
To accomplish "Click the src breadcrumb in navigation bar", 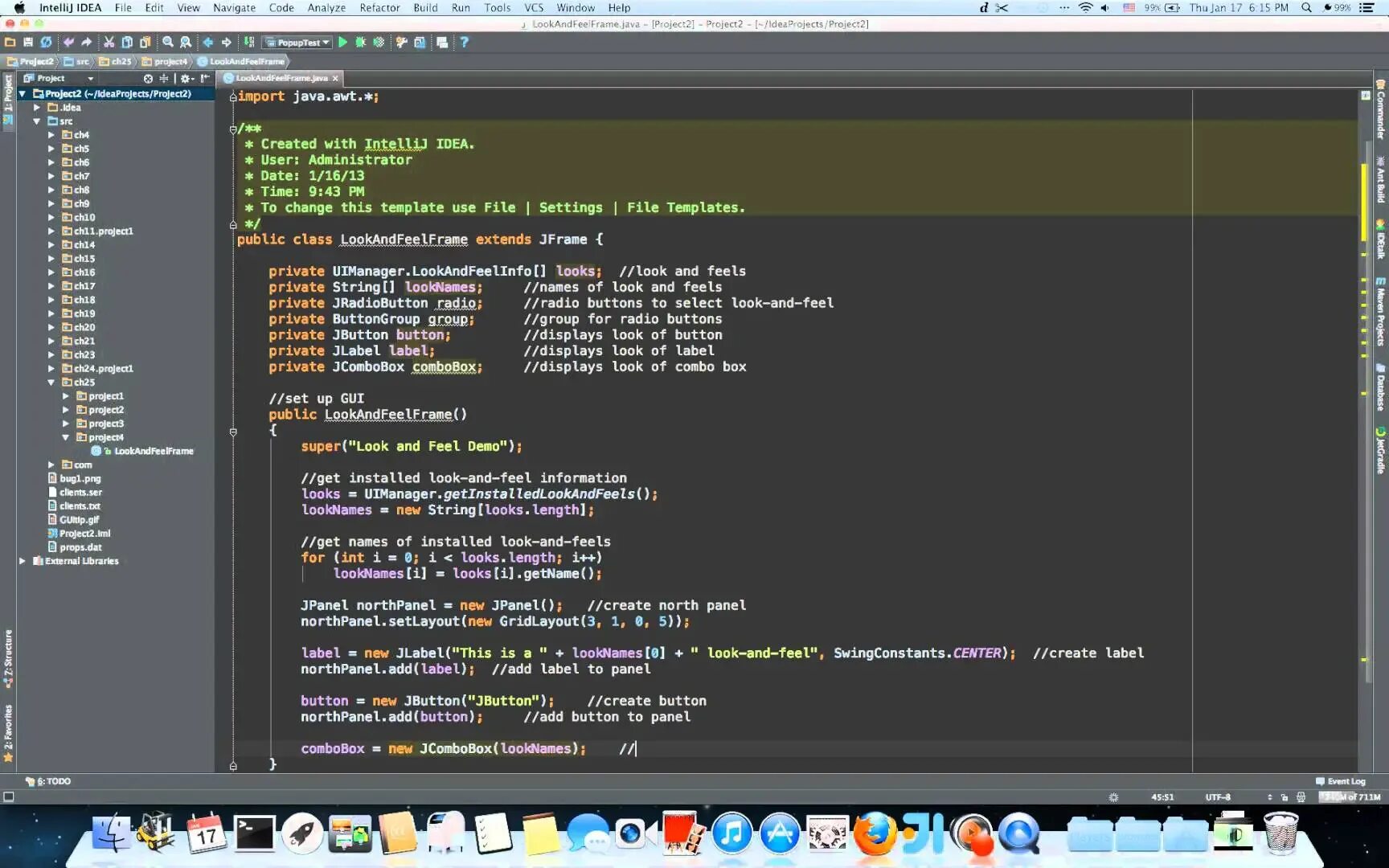I will coord(77,61).
